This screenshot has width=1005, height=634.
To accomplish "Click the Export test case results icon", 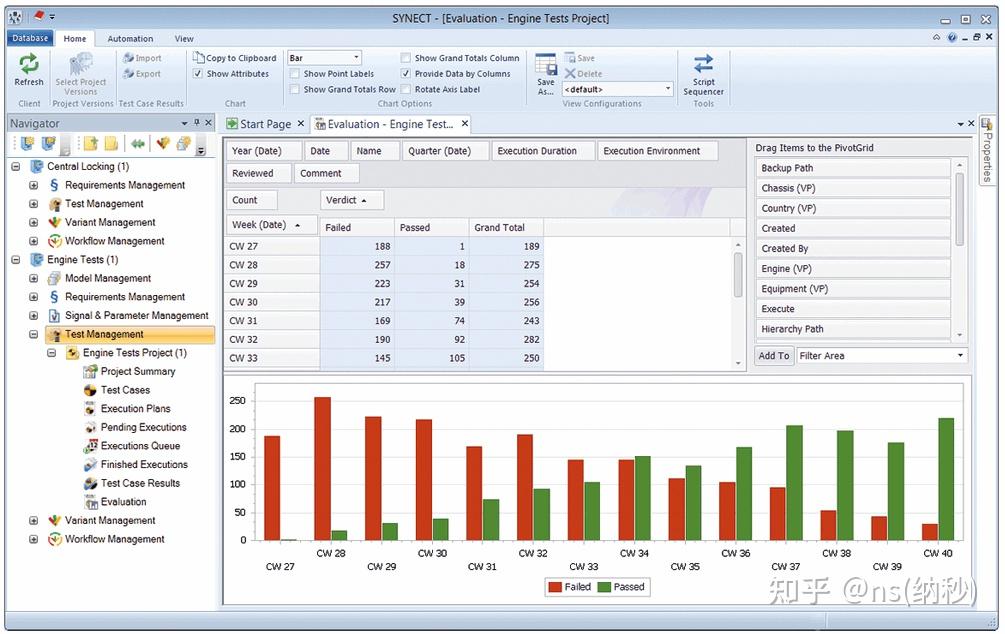I will (x=128, y=74).
